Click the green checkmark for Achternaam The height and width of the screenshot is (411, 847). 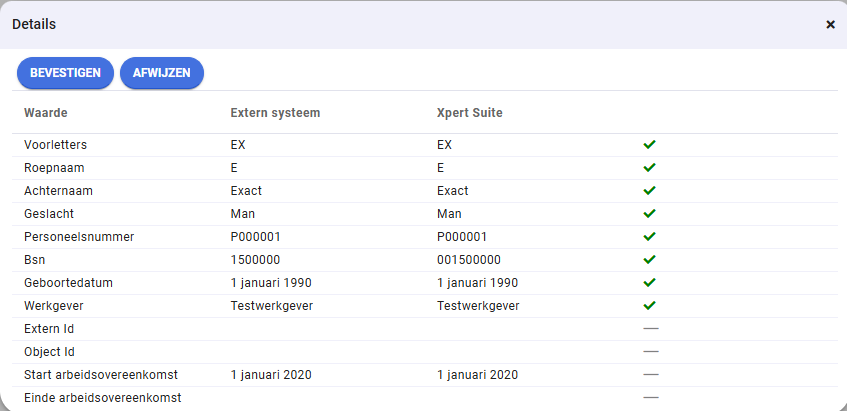649,191
